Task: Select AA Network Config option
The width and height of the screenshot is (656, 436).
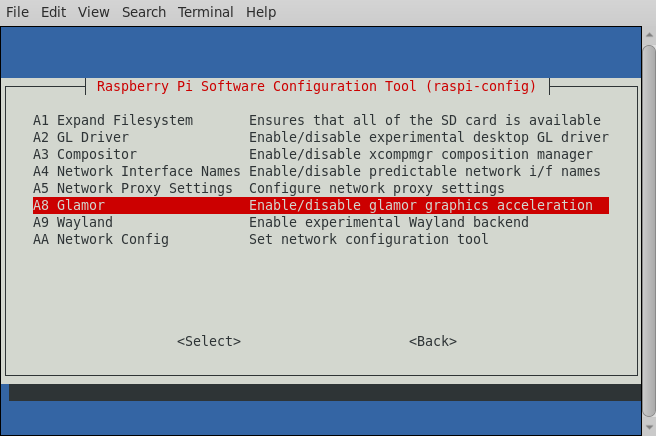Action: [321, 239]
